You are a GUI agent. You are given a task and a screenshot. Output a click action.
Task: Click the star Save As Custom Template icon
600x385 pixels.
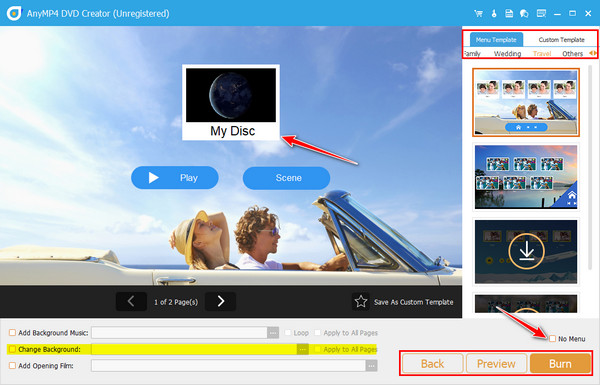tap(360, 302)
